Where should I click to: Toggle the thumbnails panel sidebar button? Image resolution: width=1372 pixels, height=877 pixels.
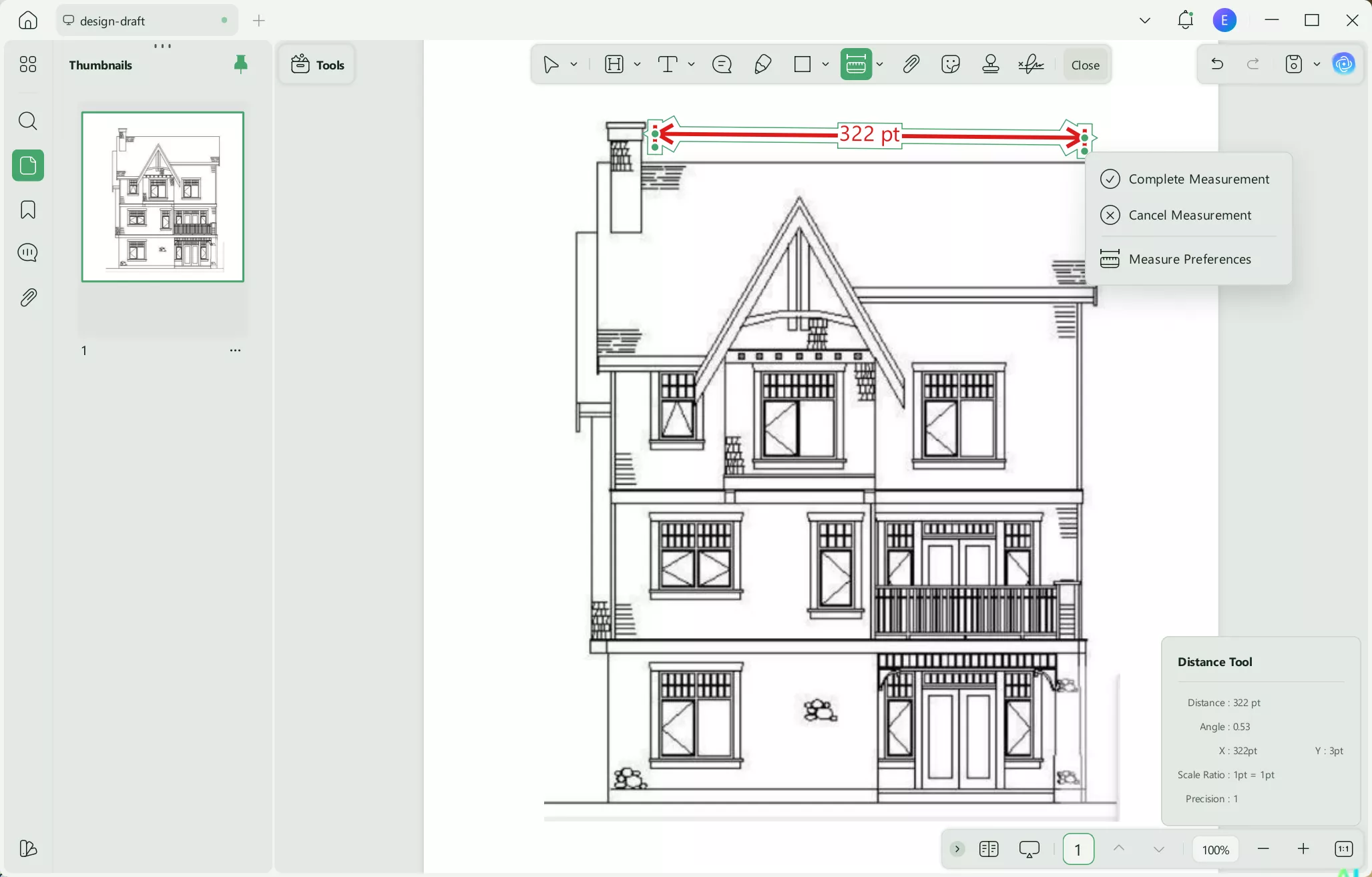[x=28, y=166]
